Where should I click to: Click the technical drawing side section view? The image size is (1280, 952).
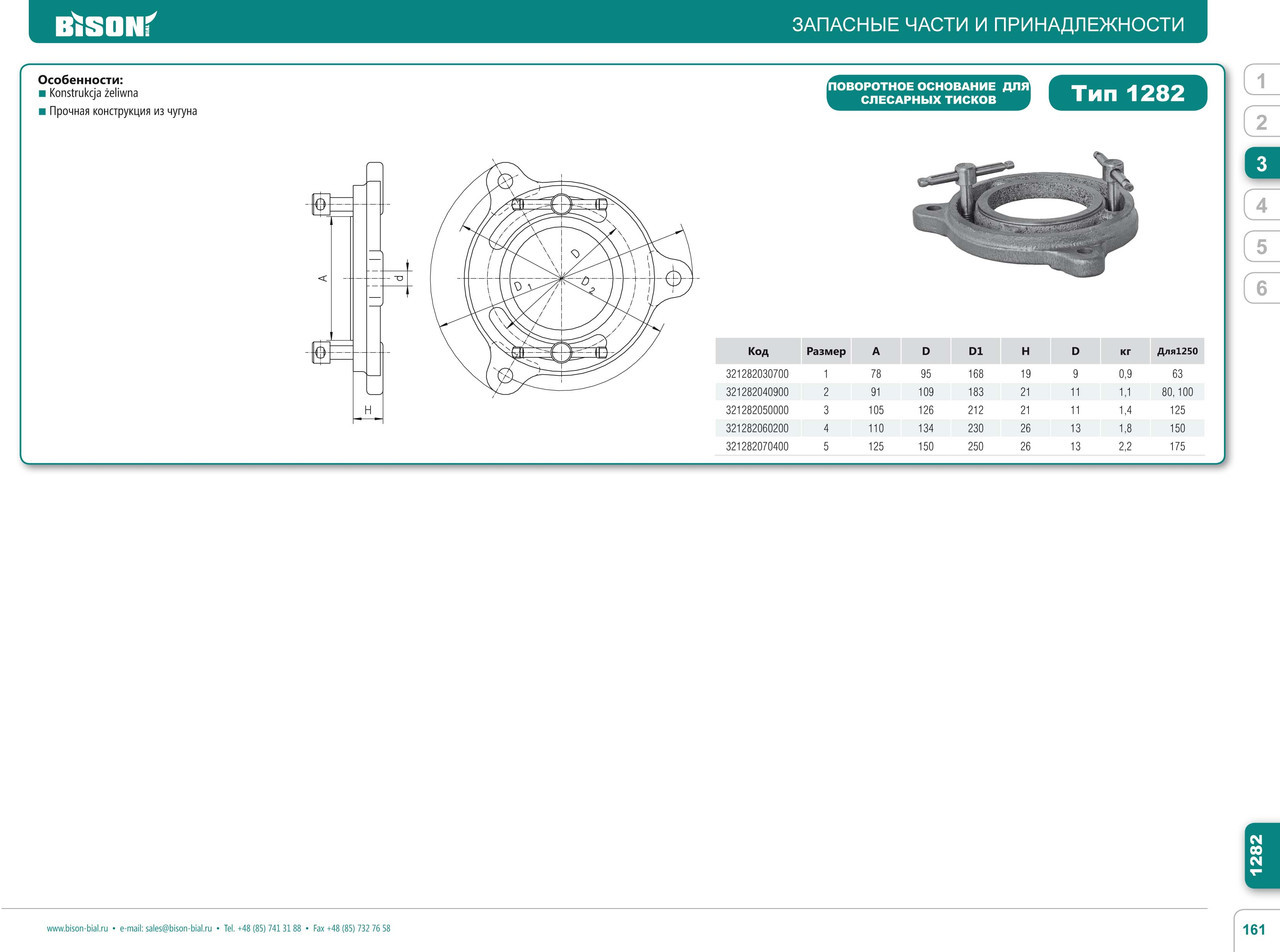pyautogui.click(x=356, y=290)
